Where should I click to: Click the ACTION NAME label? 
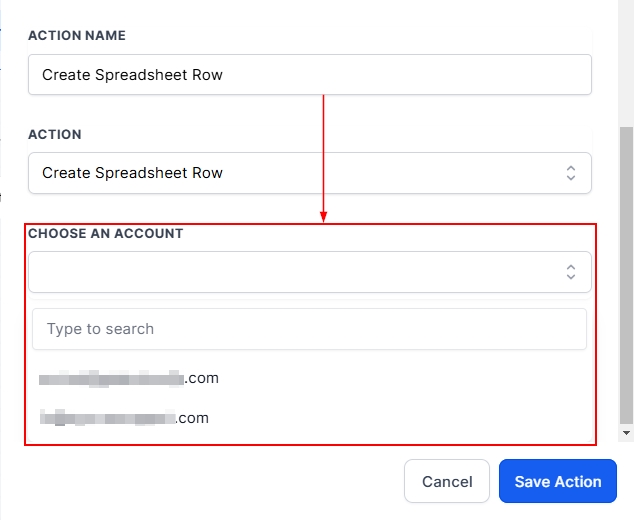[x=77, y=36]
